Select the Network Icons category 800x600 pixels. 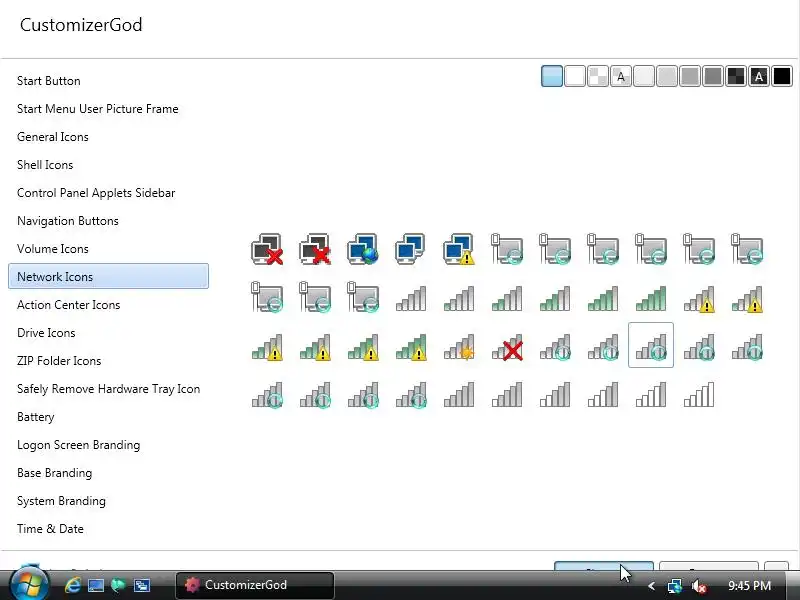tap(108, 277)
